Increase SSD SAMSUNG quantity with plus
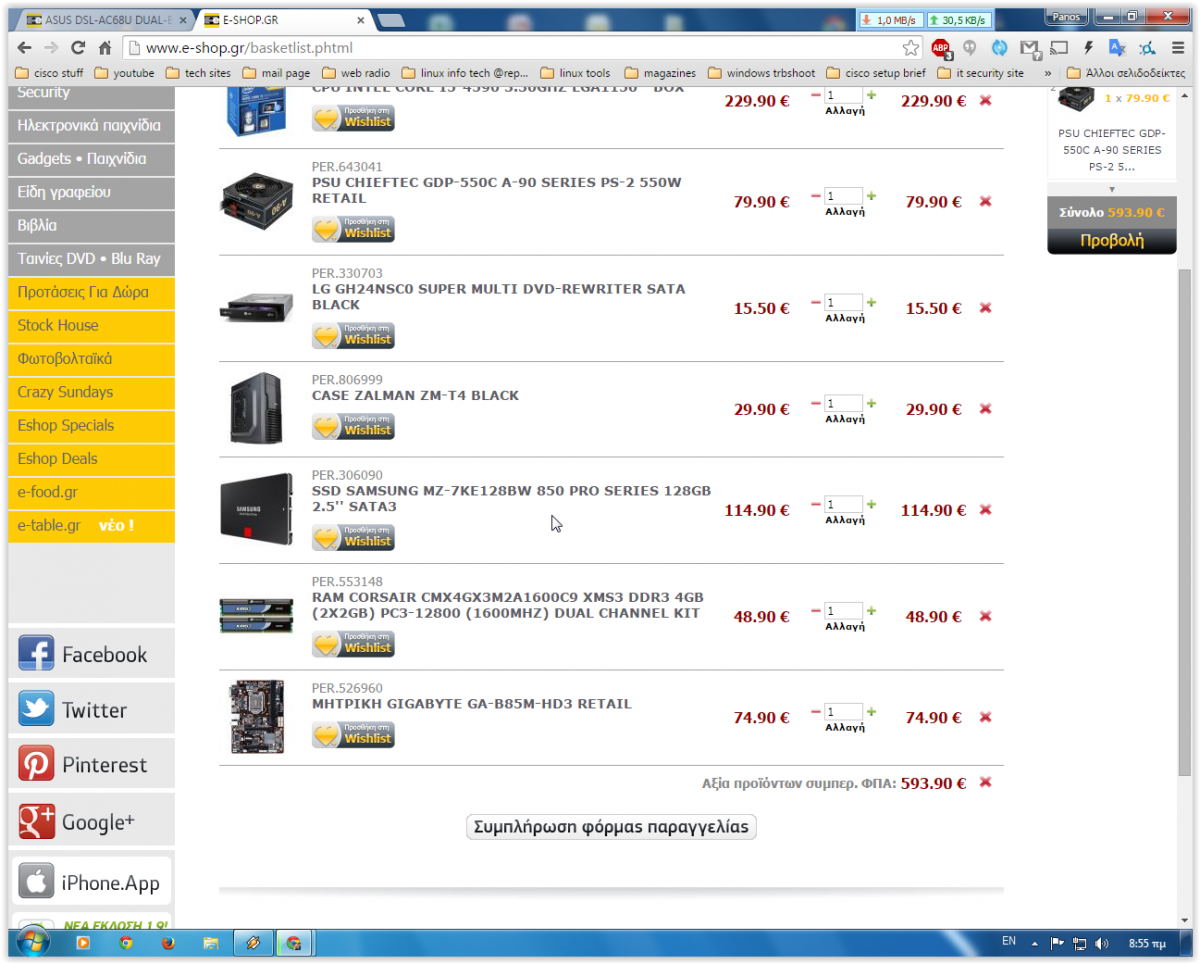 [871, 504]
